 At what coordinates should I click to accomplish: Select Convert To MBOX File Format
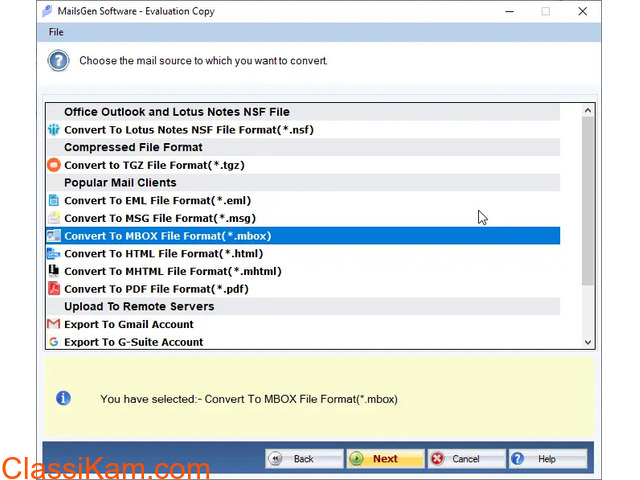coord(302,236)
